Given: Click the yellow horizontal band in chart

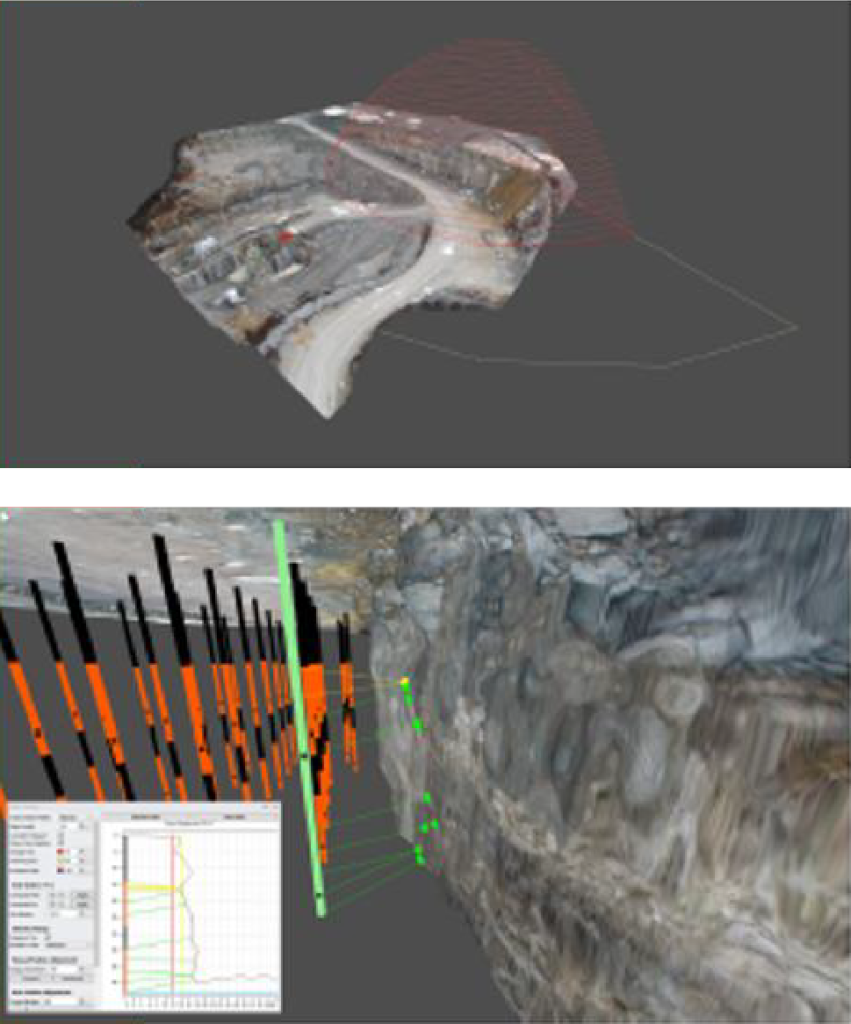Looking at the screenshot, I should tap(150, 887).
